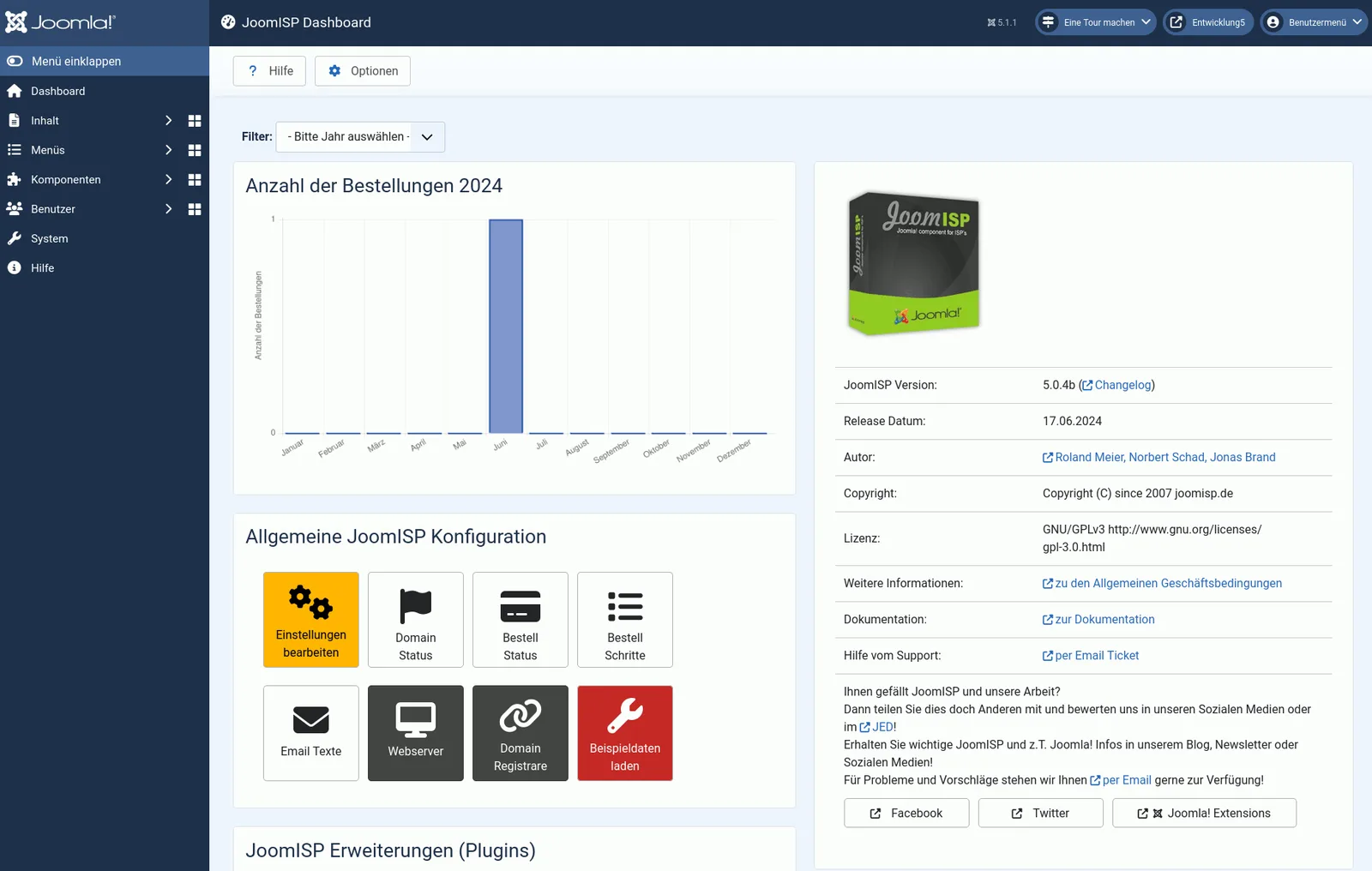Screen dimensions: 1372x871
Task: Click the Optionen toolbar button
Action: coord(363,71)
